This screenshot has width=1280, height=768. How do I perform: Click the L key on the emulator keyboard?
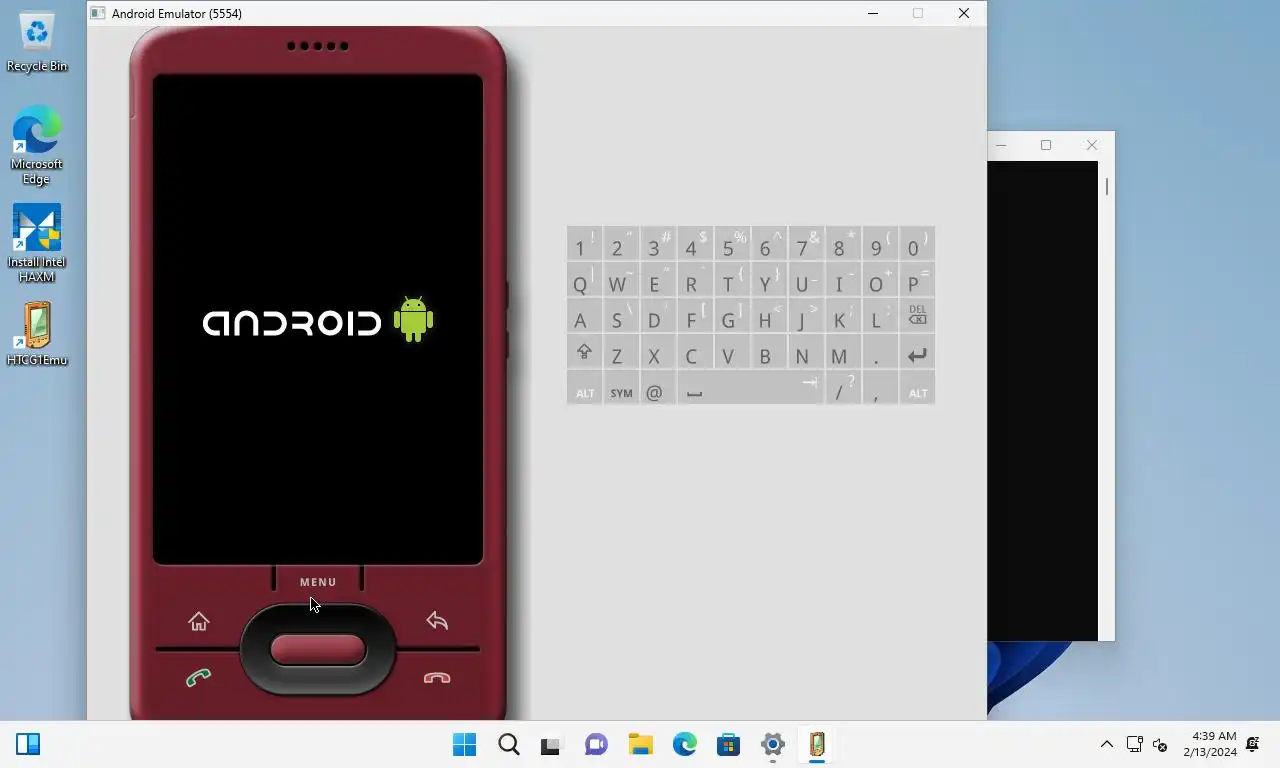point(880,317)
